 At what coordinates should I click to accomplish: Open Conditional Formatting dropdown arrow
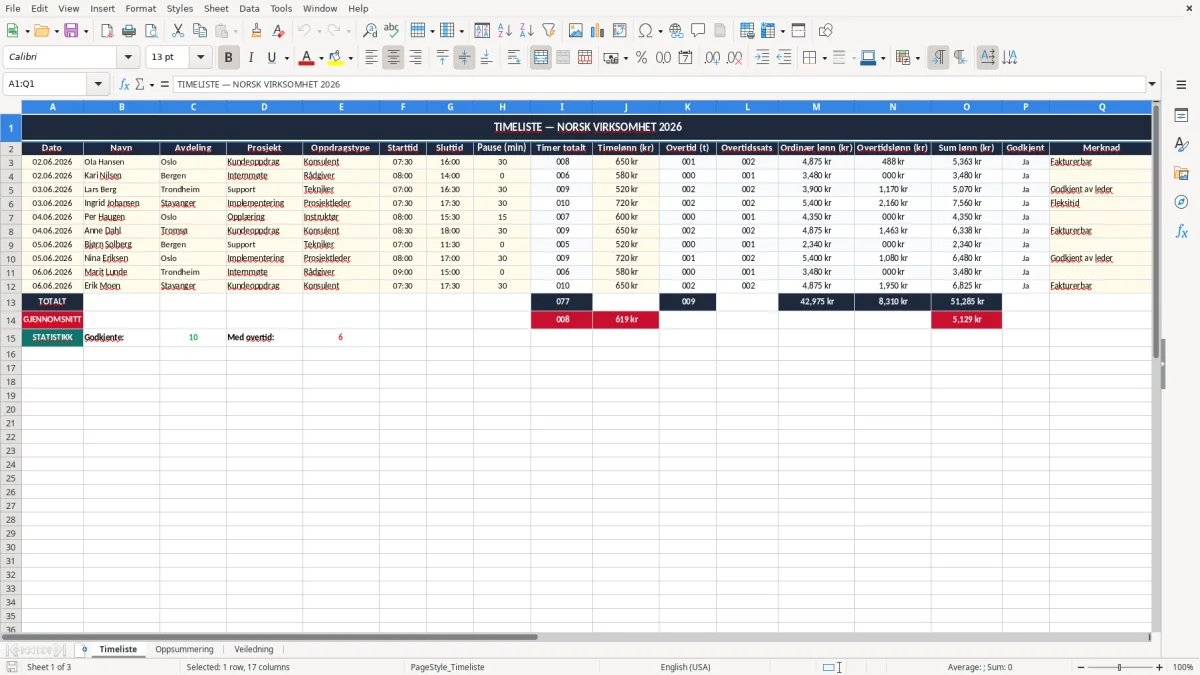(x=918, y=58)
